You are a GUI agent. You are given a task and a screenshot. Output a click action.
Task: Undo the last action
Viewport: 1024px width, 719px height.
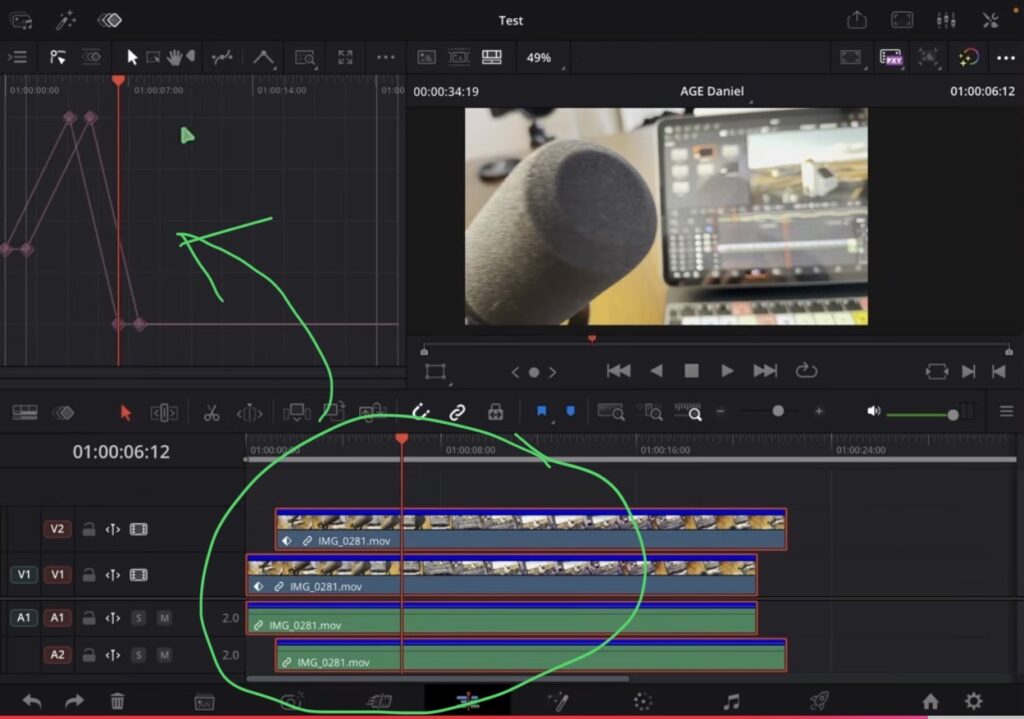pos(31,701)
